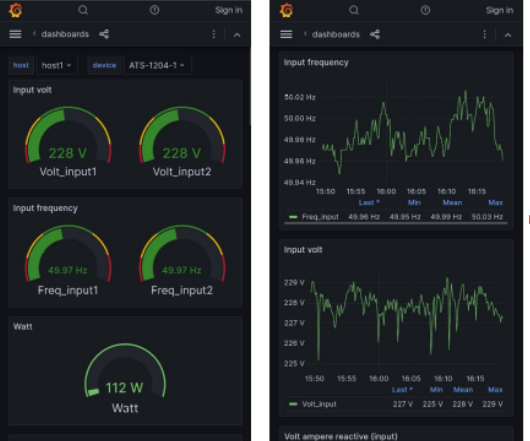Open search in the left window
Image resolution: width=530 pixels, height=441 pixels.
83,10
